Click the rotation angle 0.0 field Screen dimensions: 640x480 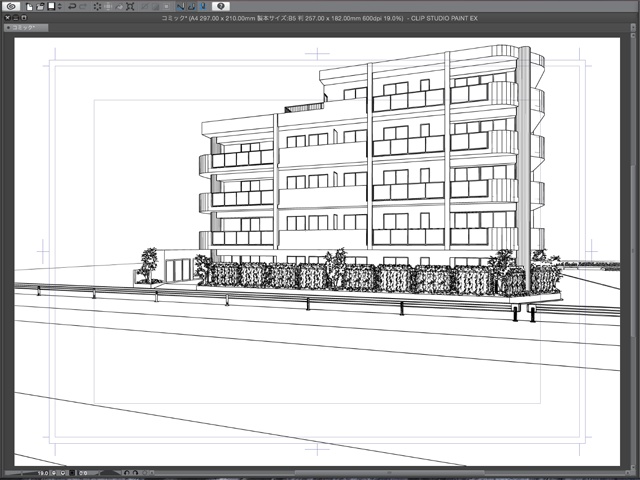coord(83,473)
